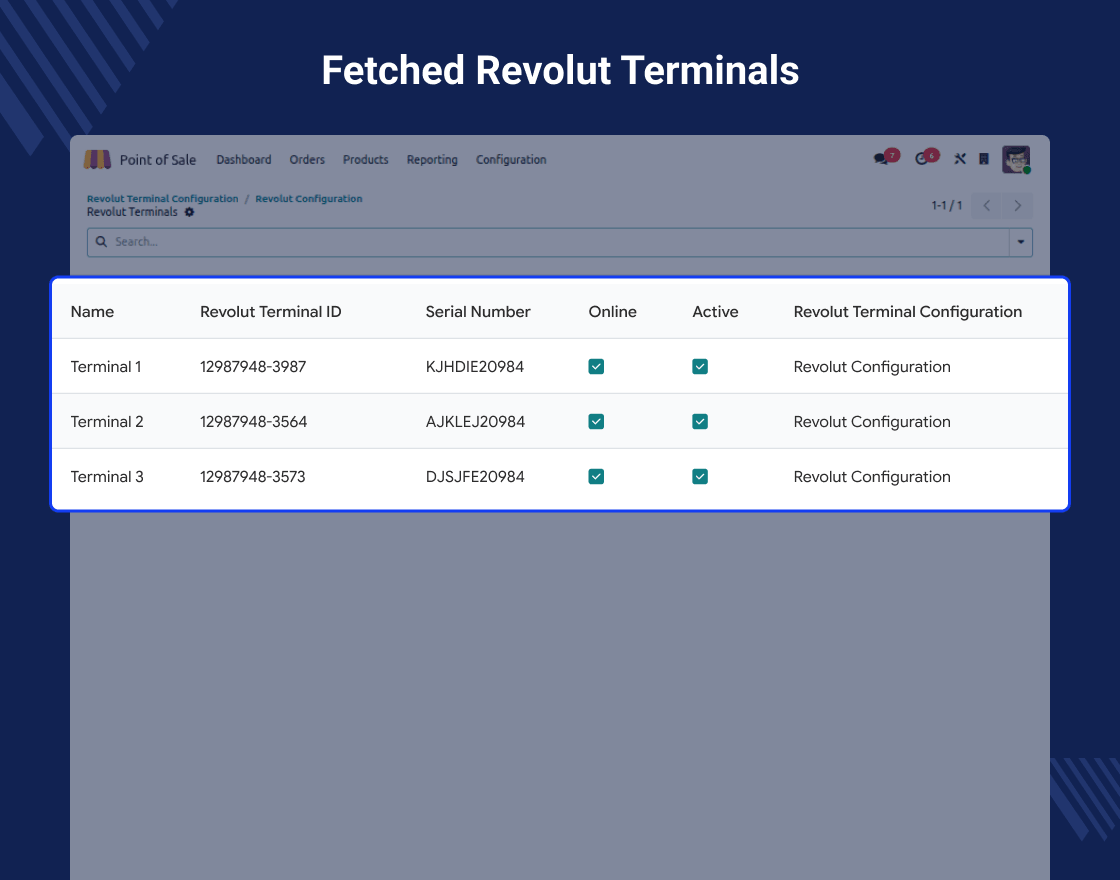Click the Revolut Terminals page title
Image resolution: width=1120 pixels, height=880 pixels.
point(132,212)
